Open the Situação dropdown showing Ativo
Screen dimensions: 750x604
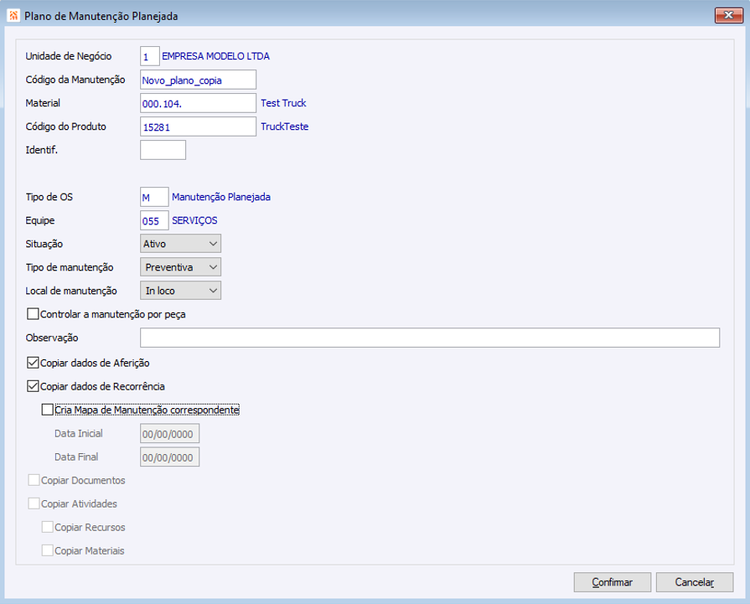[x=180, y=243]
